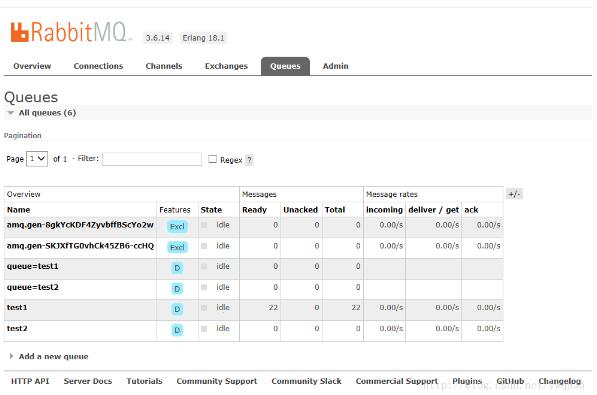Open the Commercial Support footer link

(396, 381)
